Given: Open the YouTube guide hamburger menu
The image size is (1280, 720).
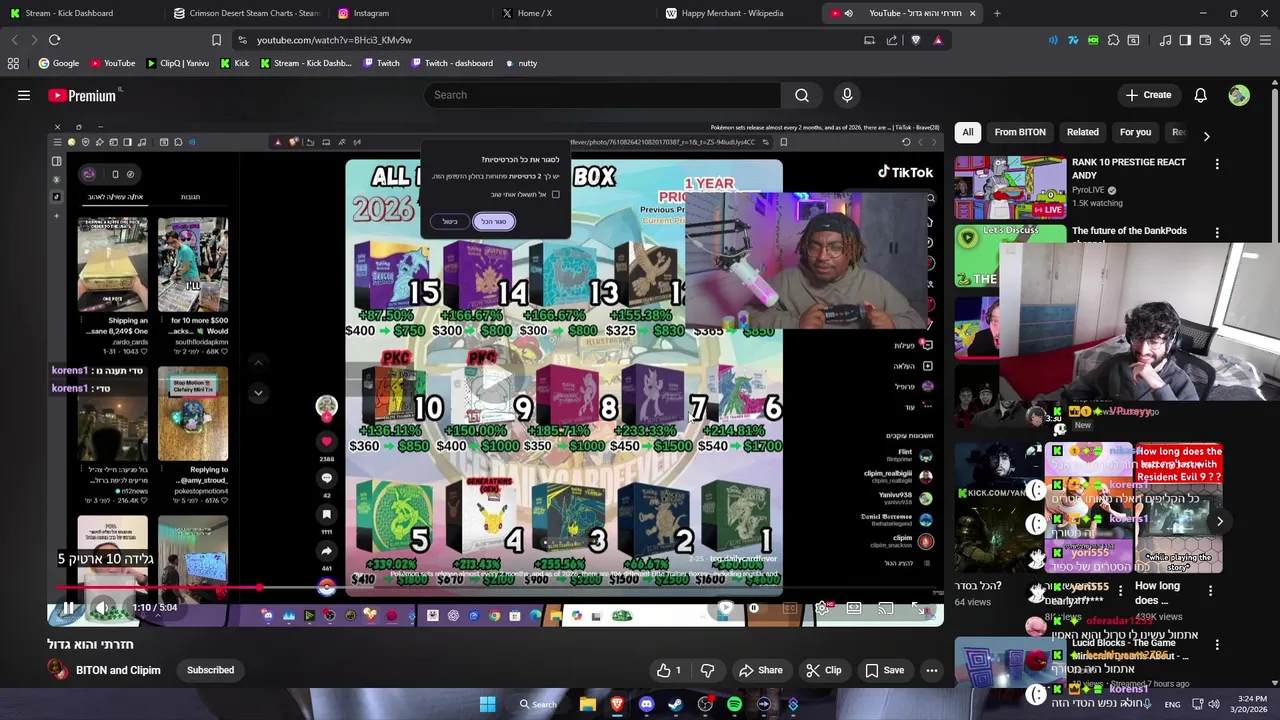Looking at the screenshot, I should (x=24, y=95).
